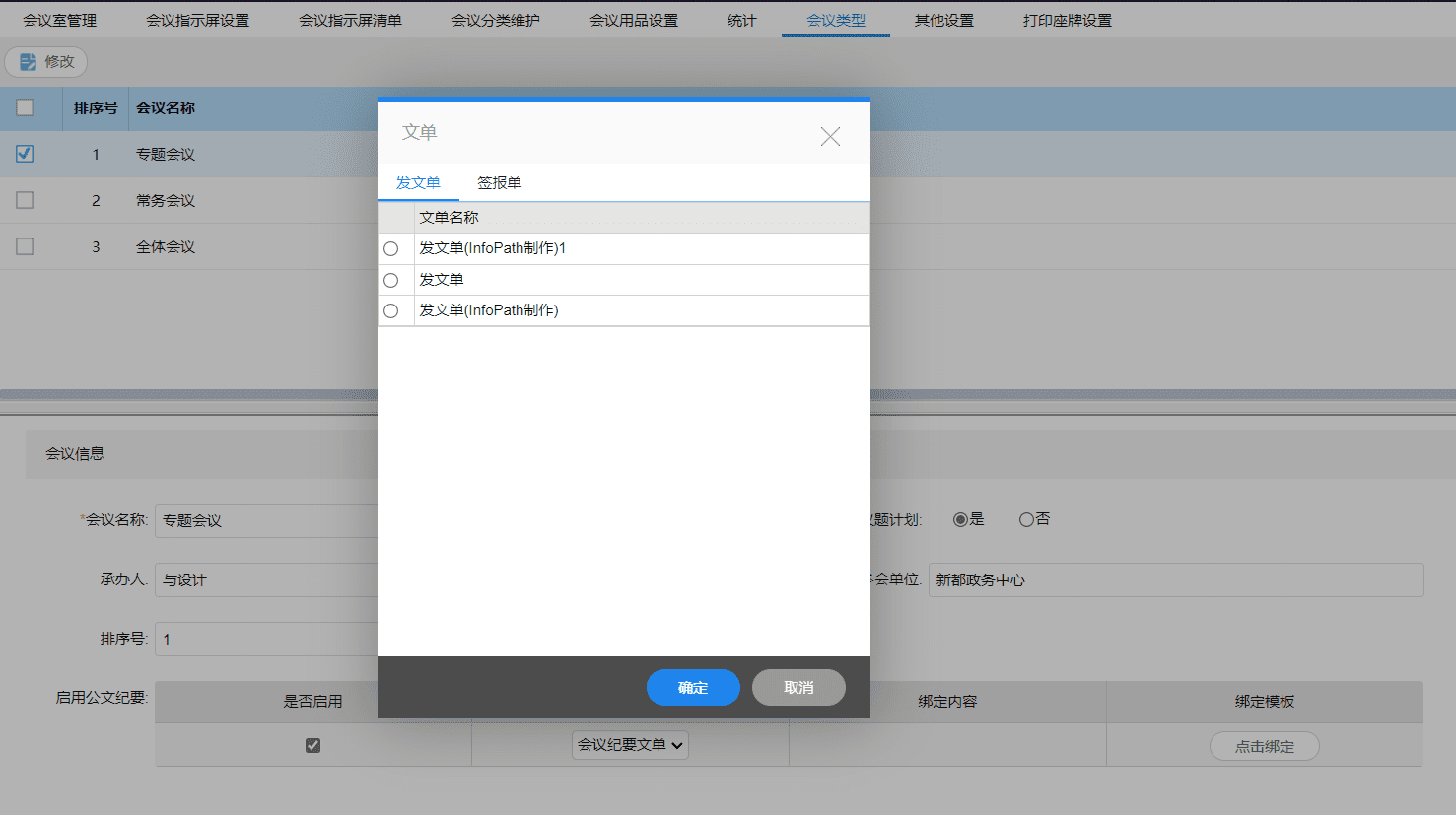Click the 排序号 input field

pyautogui.click(x=266, y=639)
